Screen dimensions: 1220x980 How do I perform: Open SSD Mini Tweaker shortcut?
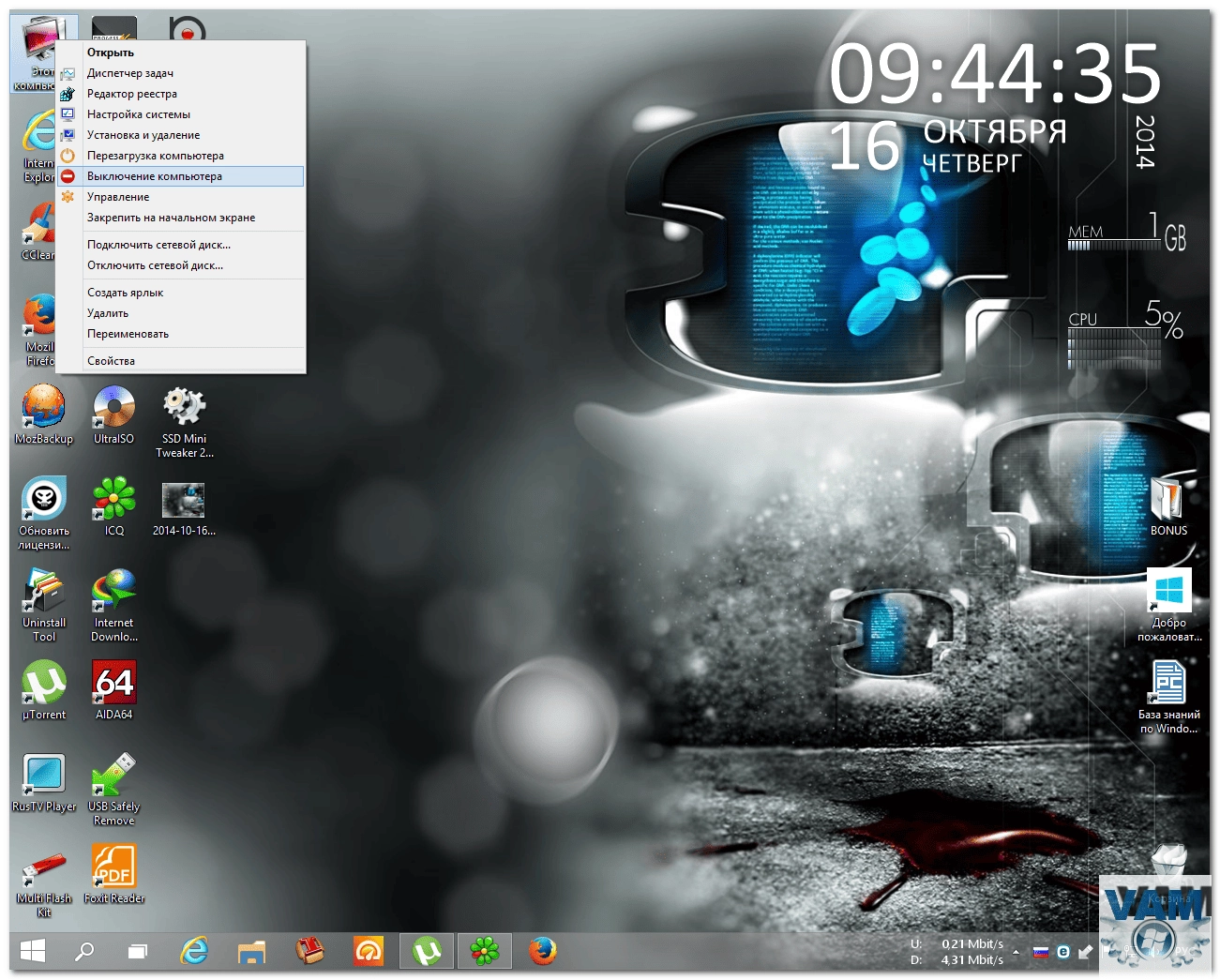[x=184, y=421]
